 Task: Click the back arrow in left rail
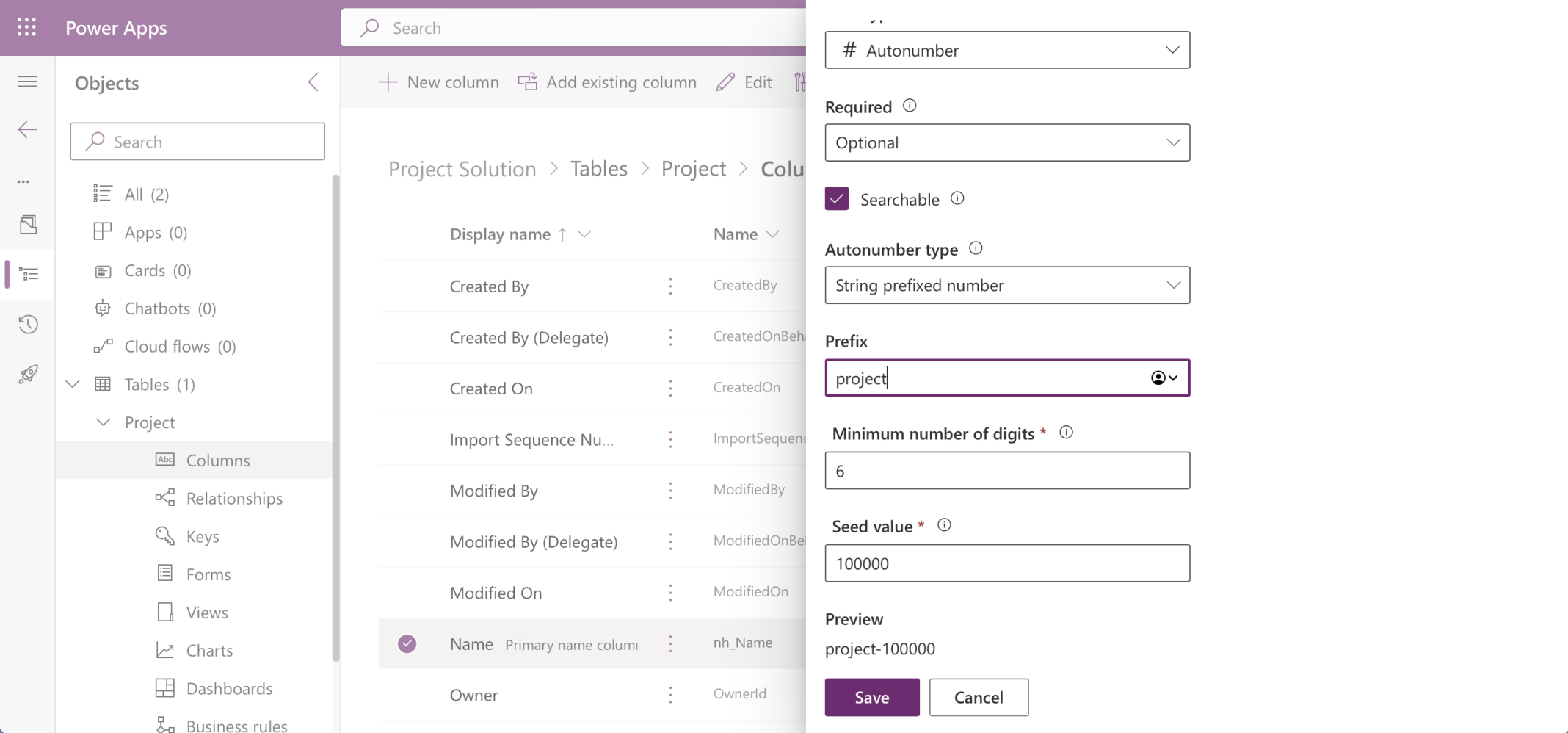[27, 130]
